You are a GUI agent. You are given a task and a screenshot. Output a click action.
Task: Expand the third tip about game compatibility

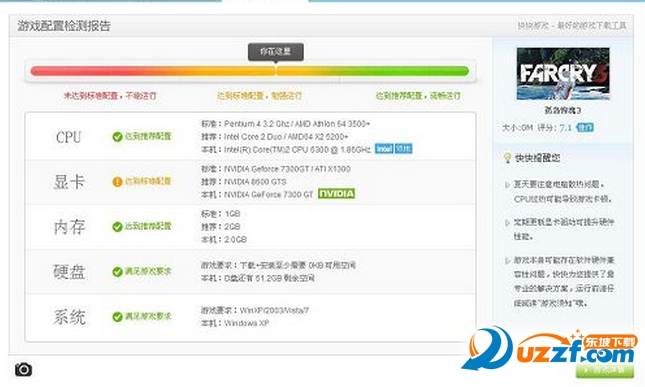pos(507,261)
